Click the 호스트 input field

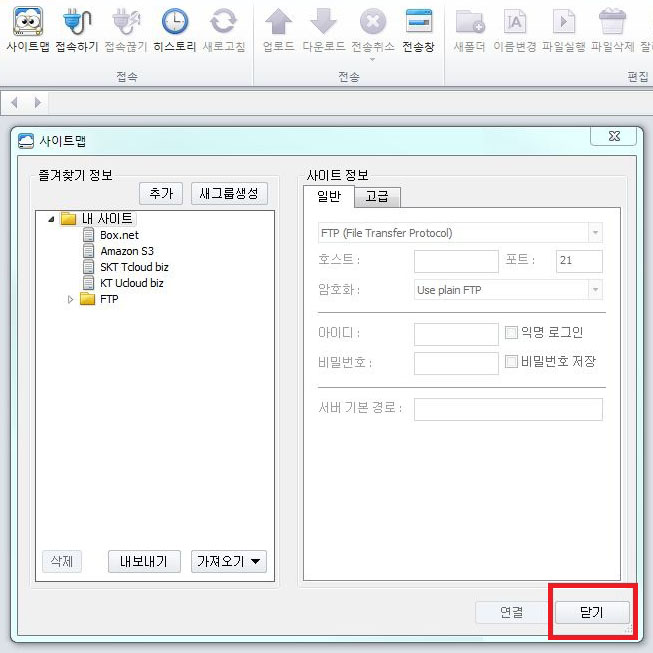coord(456,261)
